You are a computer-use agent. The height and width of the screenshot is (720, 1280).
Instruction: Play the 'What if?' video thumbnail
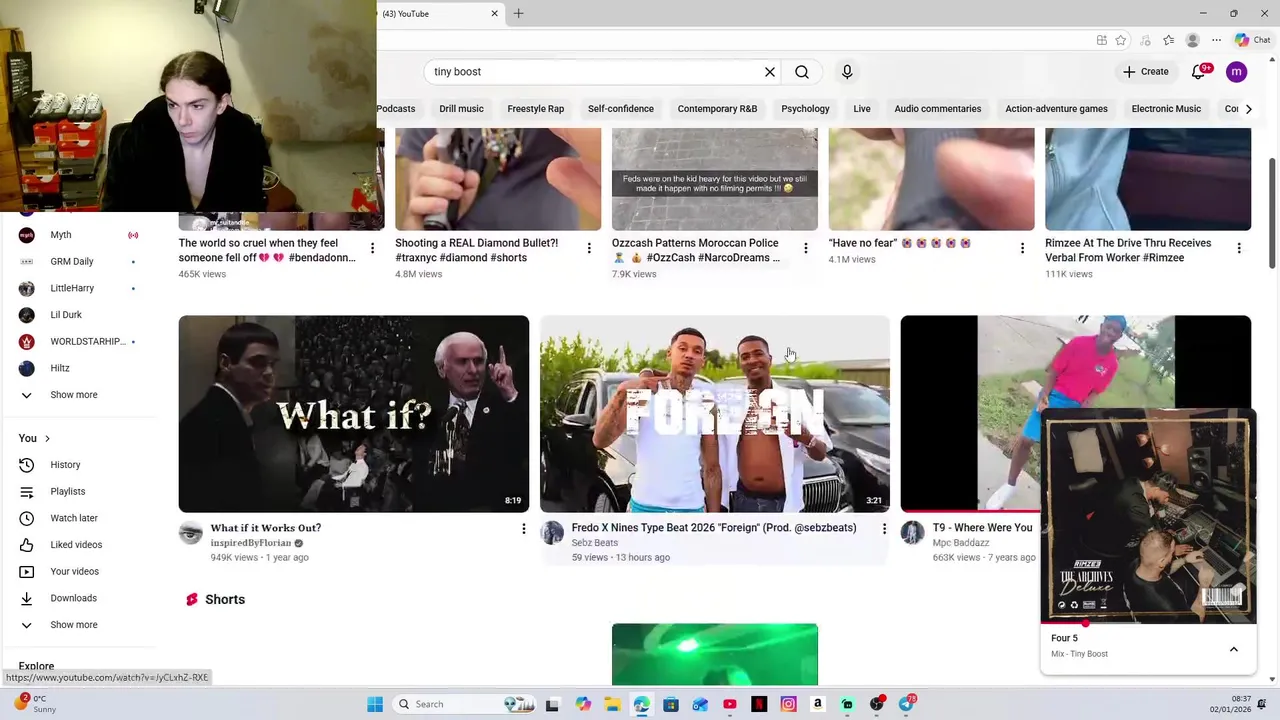click(354, 414)
